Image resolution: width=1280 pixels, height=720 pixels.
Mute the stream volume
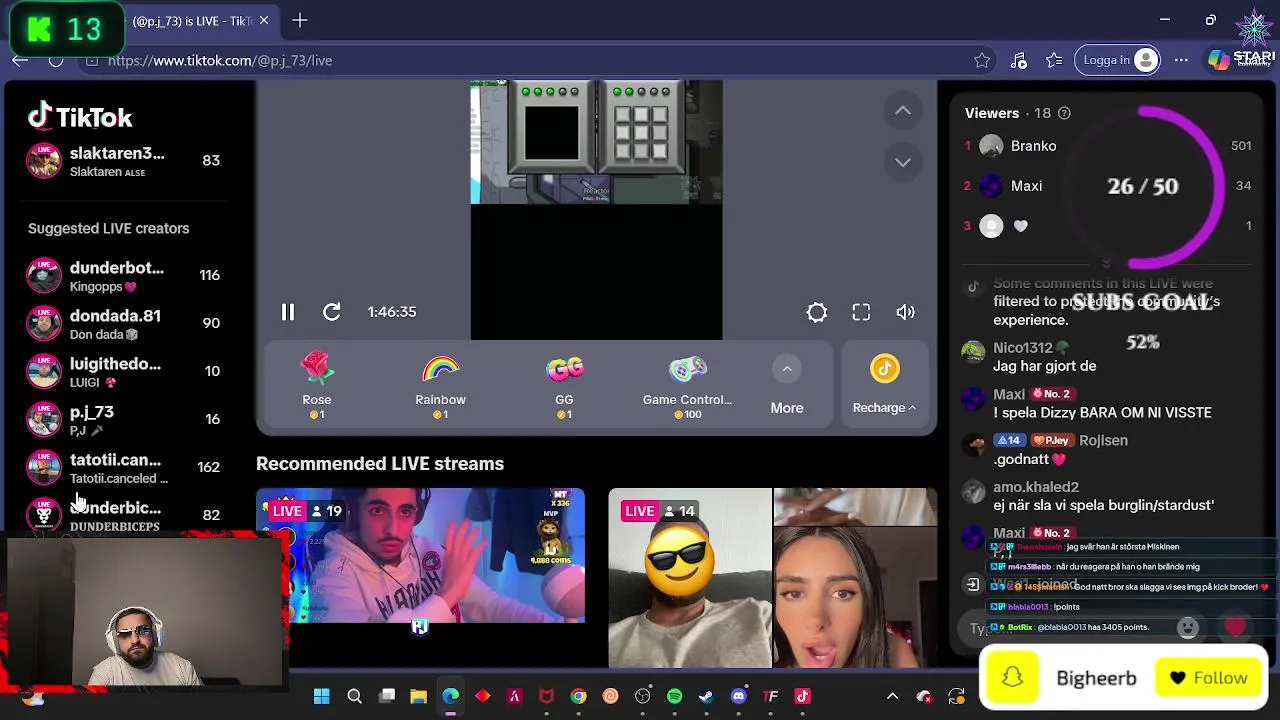point(905,312)
